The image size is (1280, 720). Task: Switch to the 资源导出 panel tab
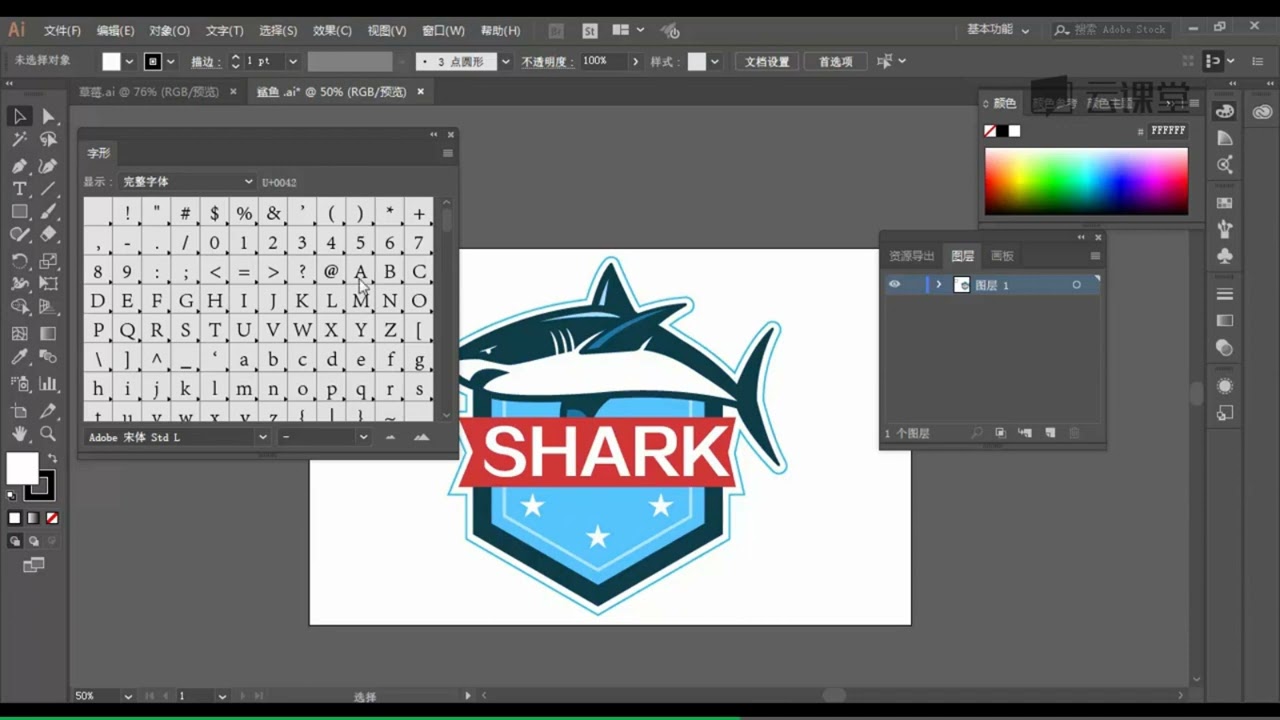(911, 256)
